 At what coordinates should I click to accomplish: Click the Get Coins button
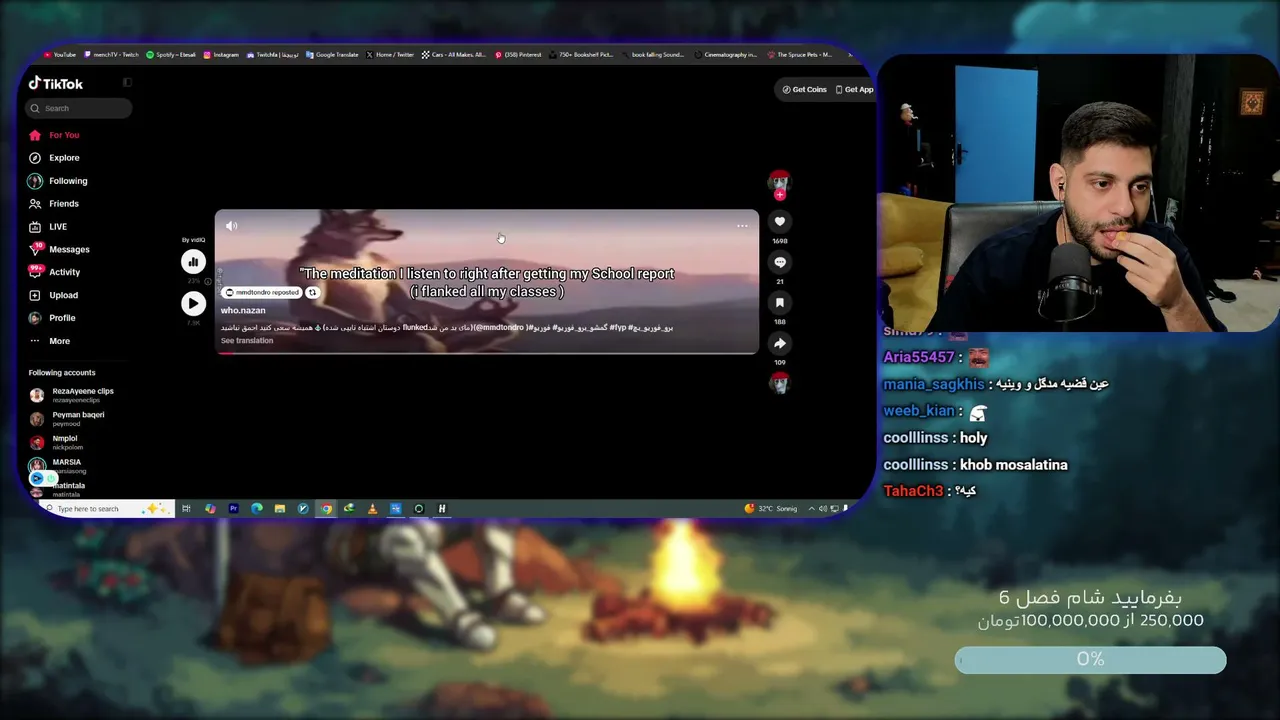point(805,89)
